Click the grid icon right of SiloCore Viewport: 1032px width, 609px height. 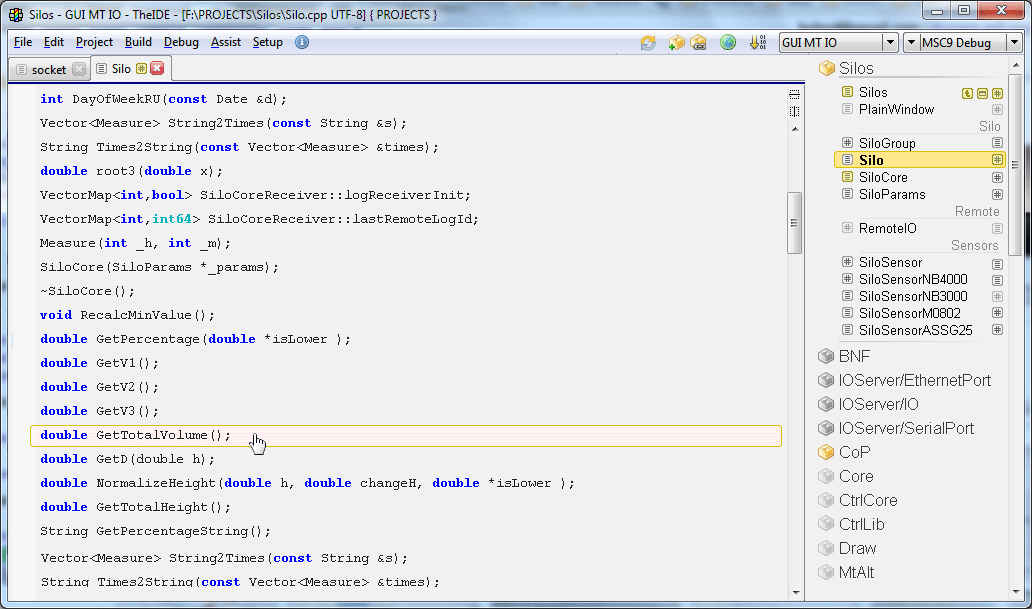(997, 177)
